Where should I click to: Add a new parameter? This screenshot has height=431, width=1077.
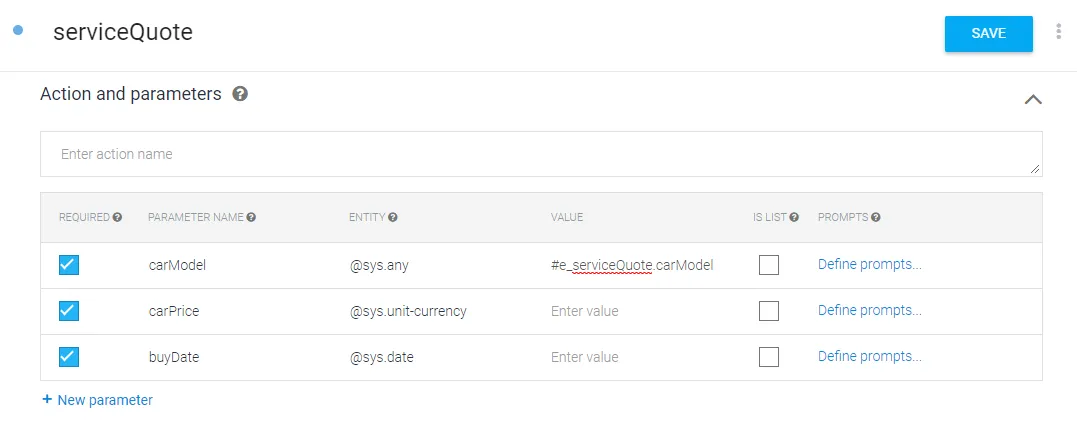pyautogui.click(x=97, y=400)
